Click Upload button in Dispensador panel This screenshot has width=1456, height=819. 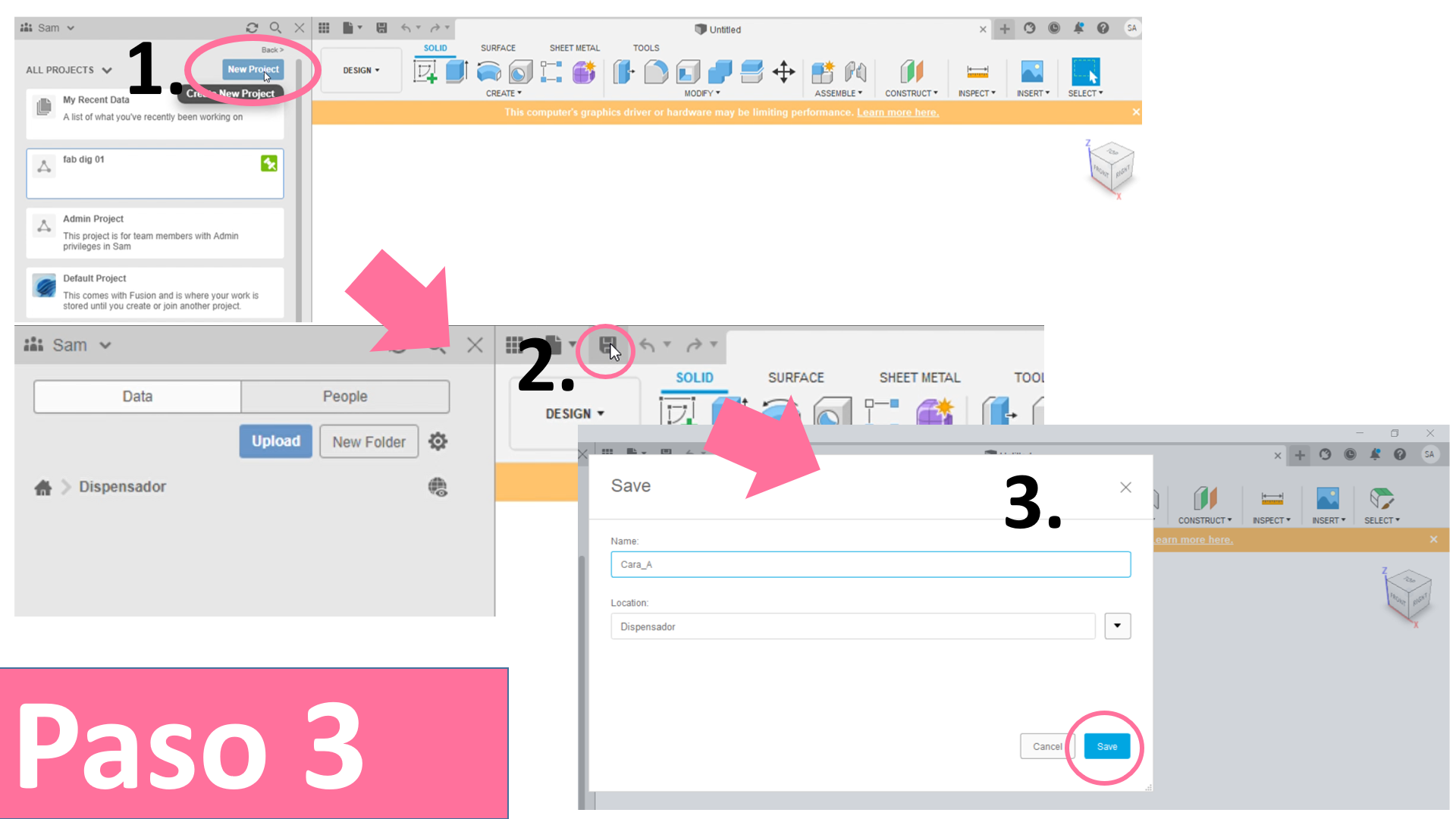pos(276,441)
